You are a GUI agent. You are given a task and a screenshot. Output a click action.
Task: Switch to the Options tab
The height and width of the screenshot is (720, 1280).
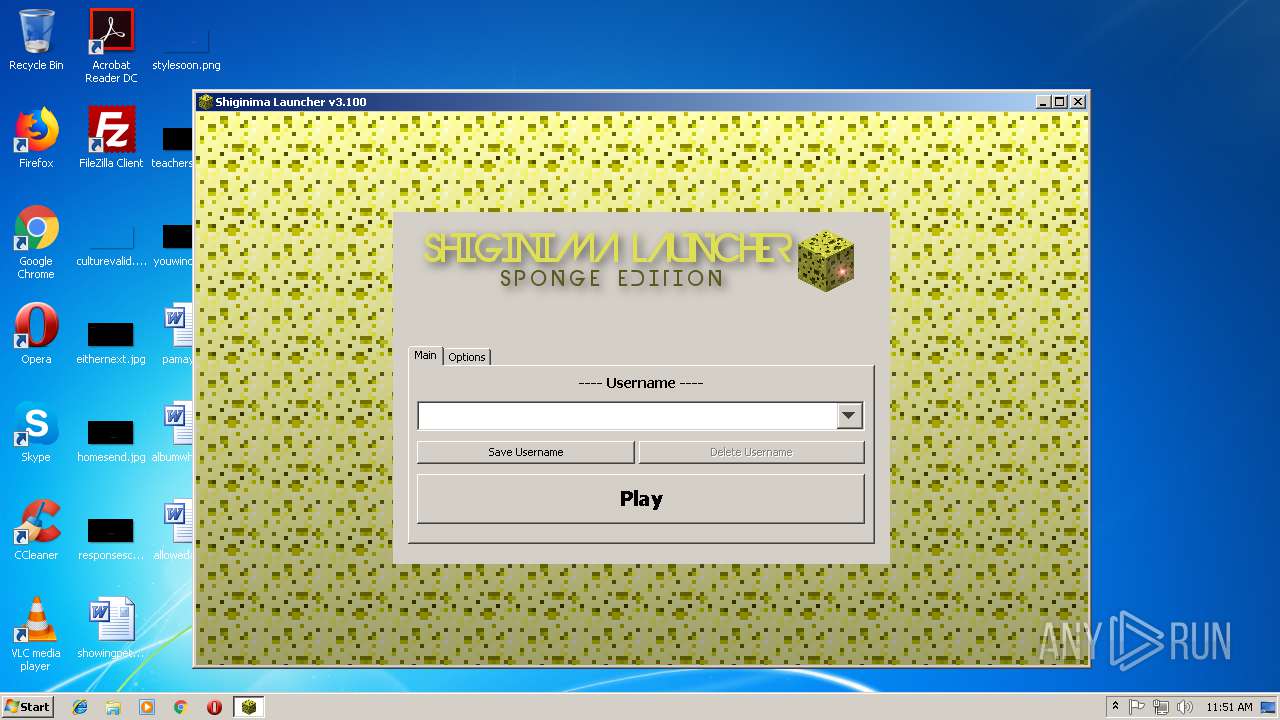tap(467, 357)
